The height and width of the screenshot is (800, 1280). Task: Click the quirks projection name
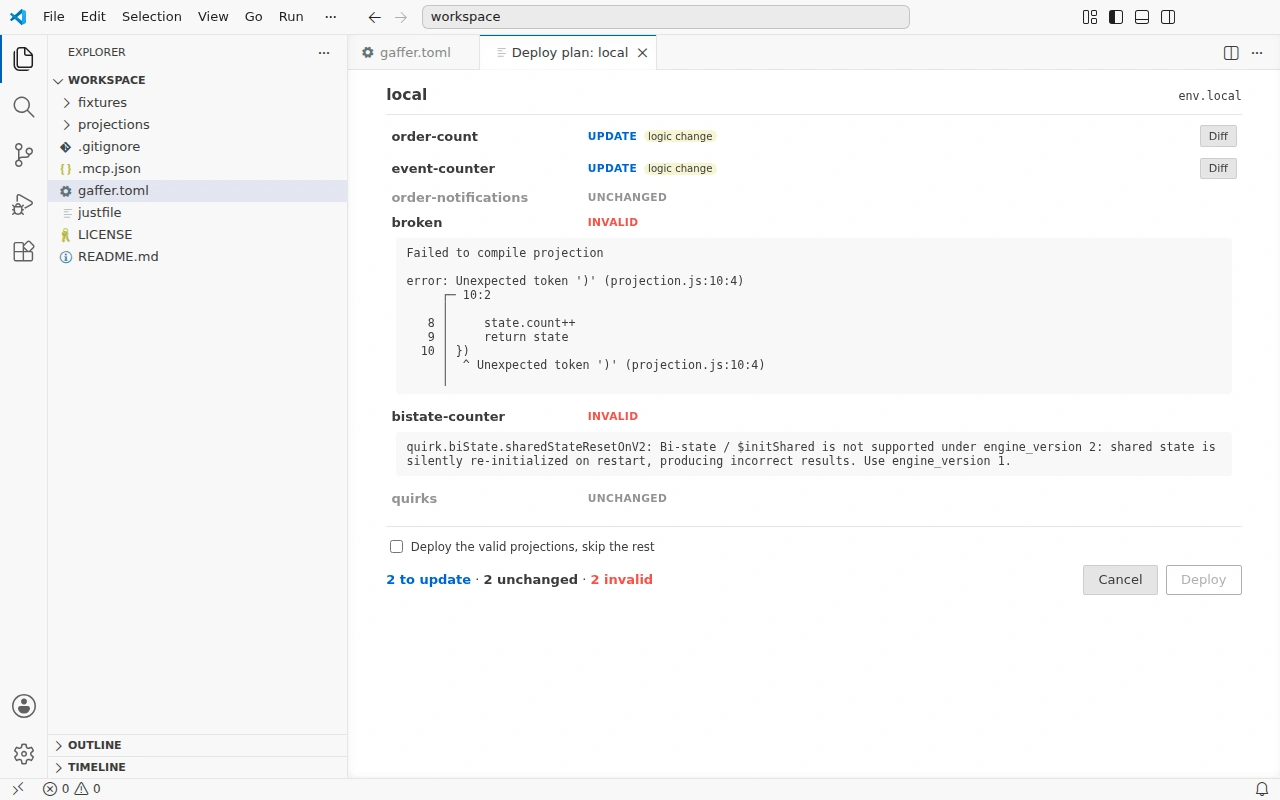414,499
